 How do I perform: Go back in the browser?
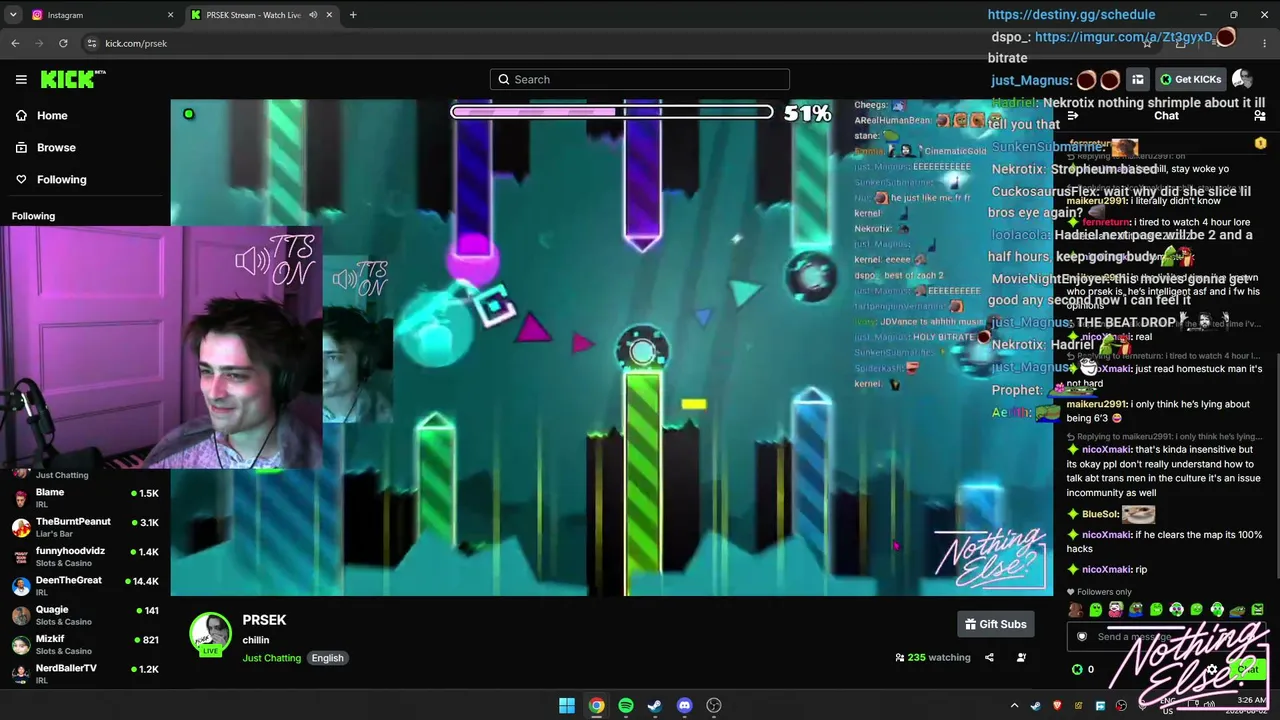pos(15,43)
